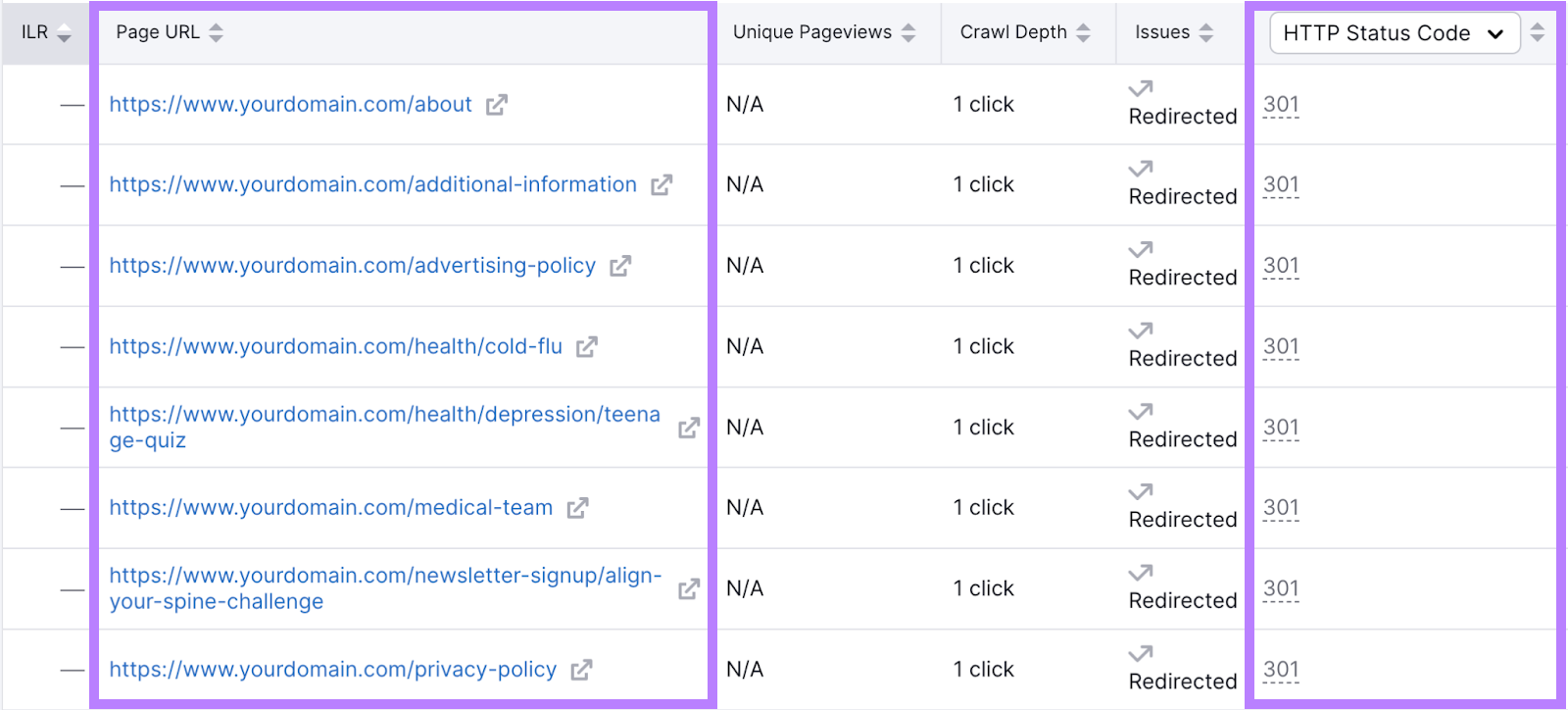Open the health/cold-flu page link
Viewport: 1568px width, 710px height.
(335, 347)
